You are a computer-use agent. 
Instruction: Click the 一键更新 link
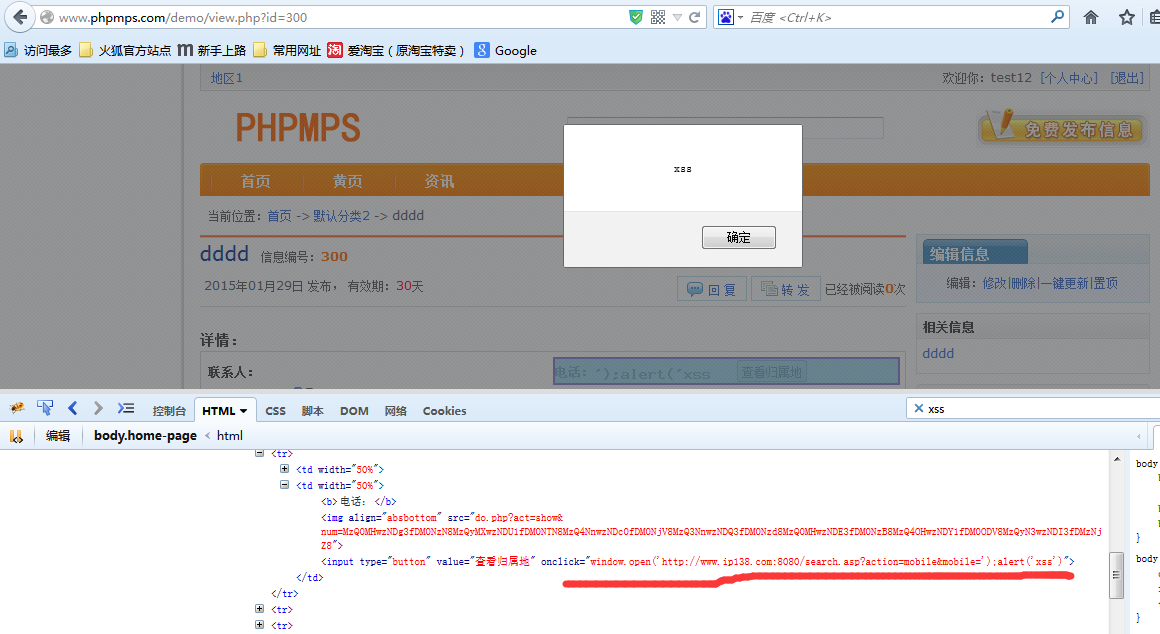point(1064,283)
